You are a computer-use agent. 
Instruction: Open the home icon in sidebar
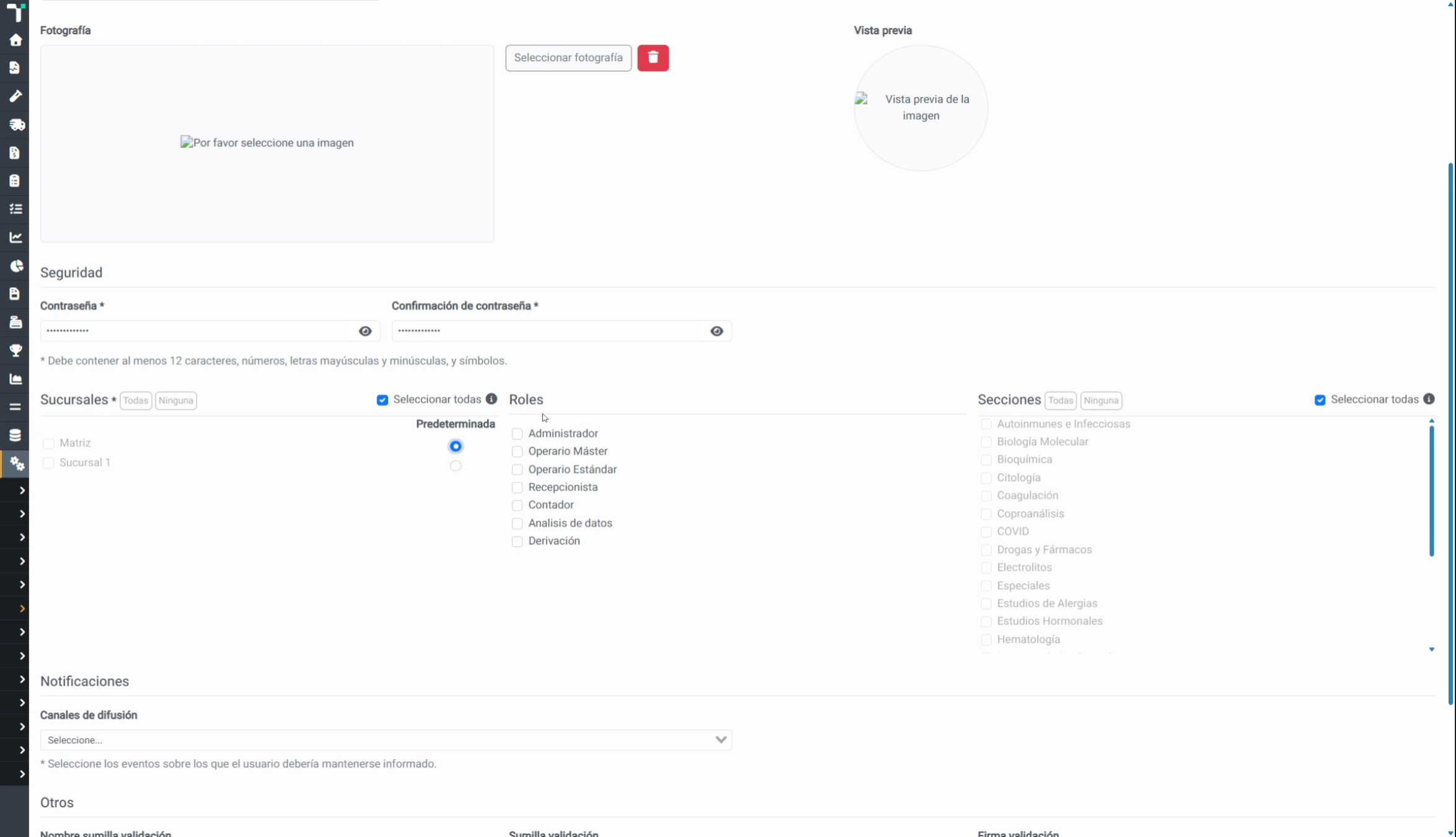15,40
